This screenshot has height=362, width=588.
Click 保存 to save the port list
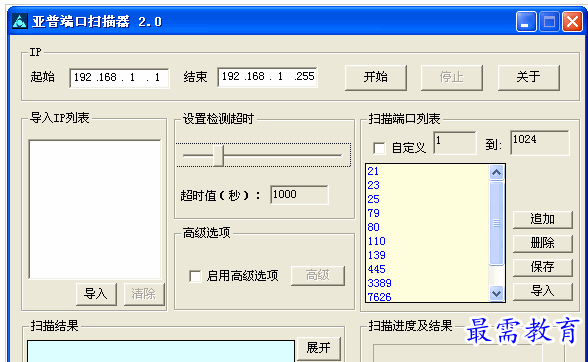coord(543,267)
